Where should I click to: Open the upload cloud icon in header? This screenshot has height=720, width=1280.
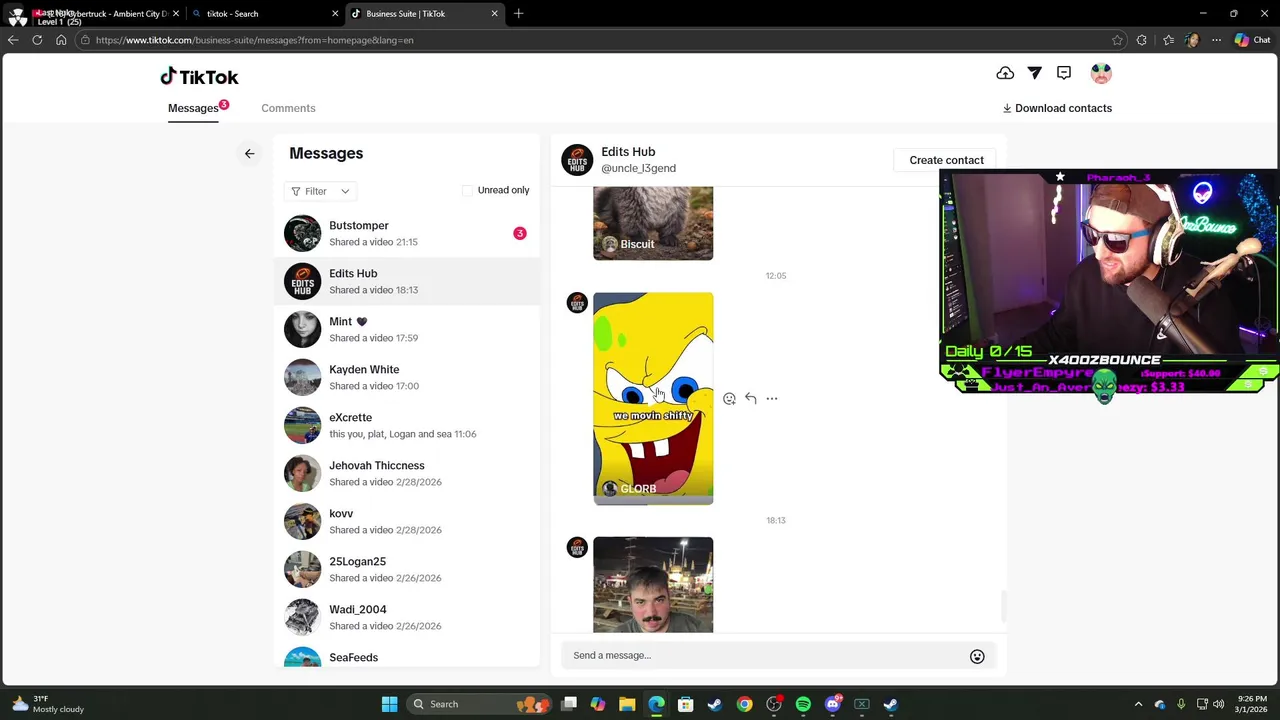click(1005, 73)
